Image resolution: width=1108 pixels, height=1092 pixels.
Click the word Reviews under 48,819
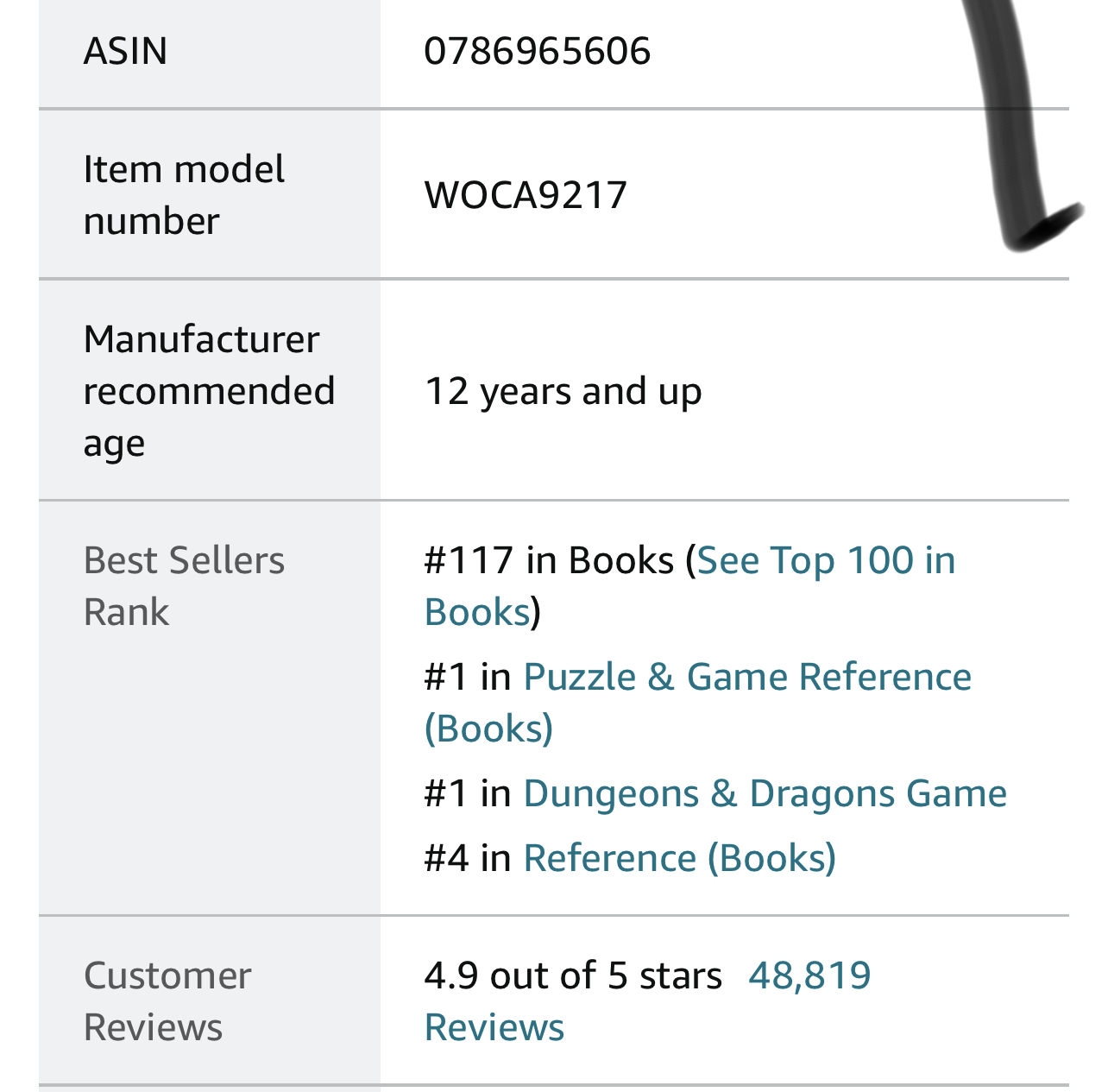[x=494, y=1028]
